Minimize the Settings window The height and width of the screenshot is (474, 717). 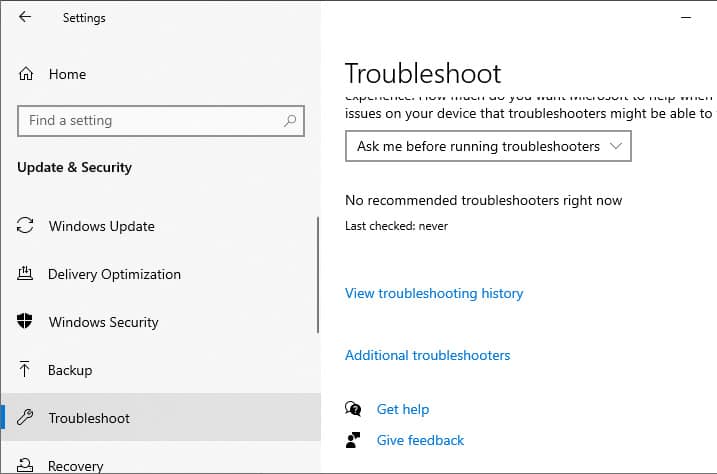click(x=686, y=18)
